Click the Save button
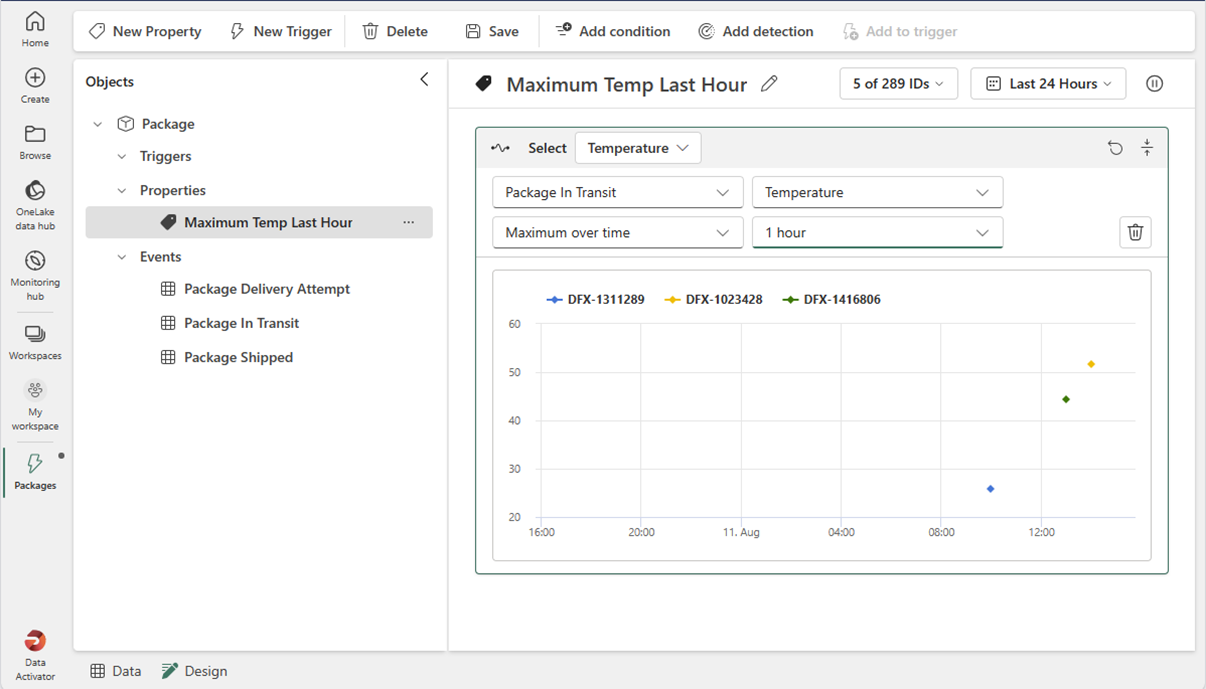The width and height of the screenshot is (1206, 689). (491, 31)
